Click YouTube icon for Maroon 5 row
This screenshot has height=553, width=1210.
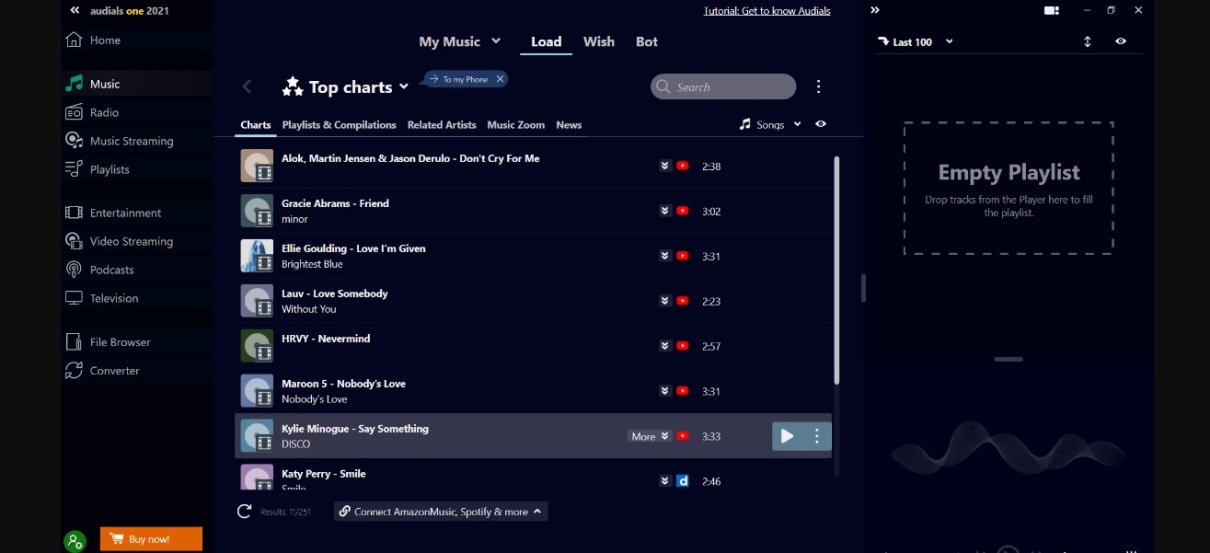(682, 391)
